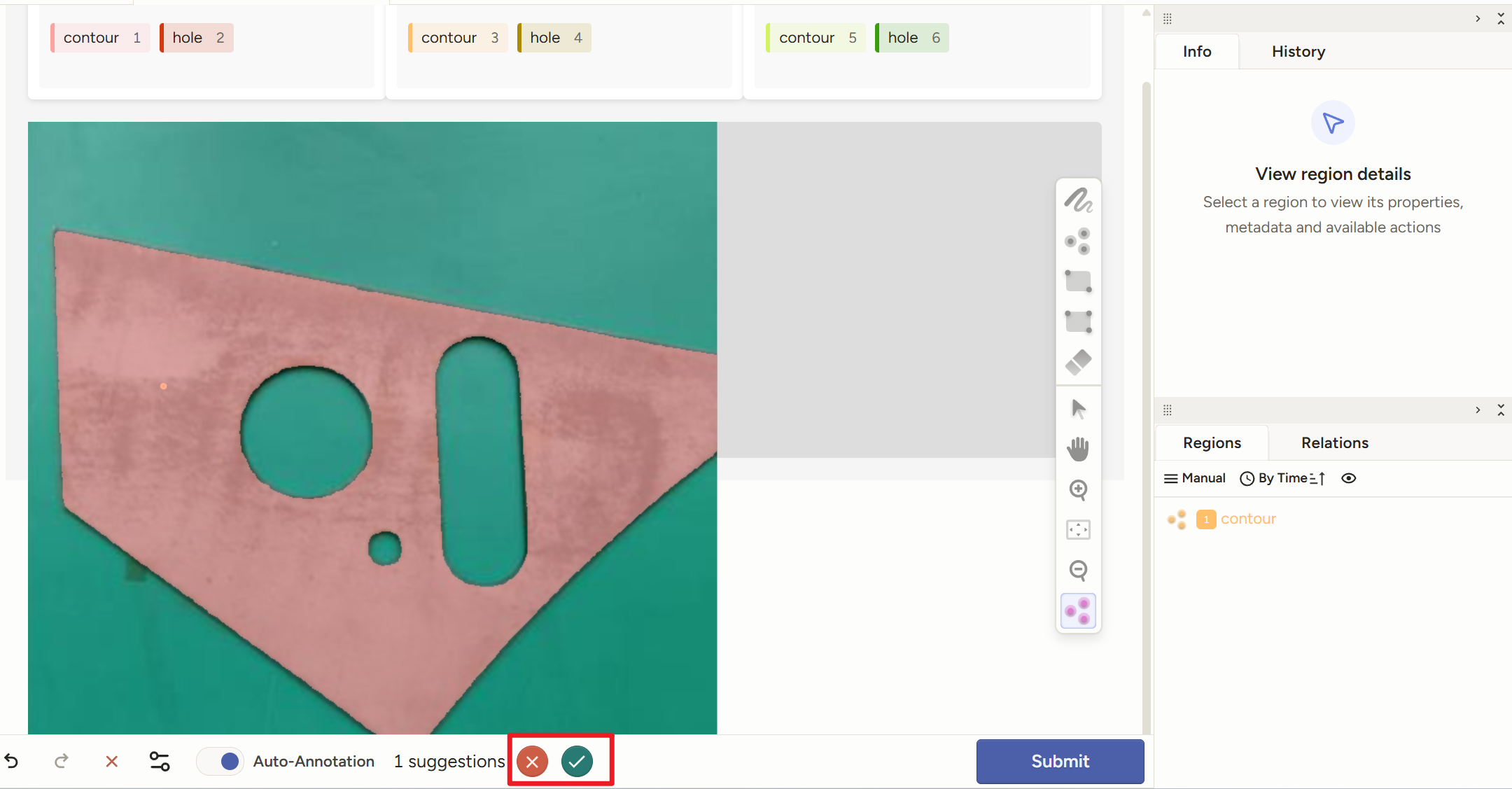Viewport: 1512px width, 789px height.
Task: Select the hole 4 label
Action: click(555, 38)
